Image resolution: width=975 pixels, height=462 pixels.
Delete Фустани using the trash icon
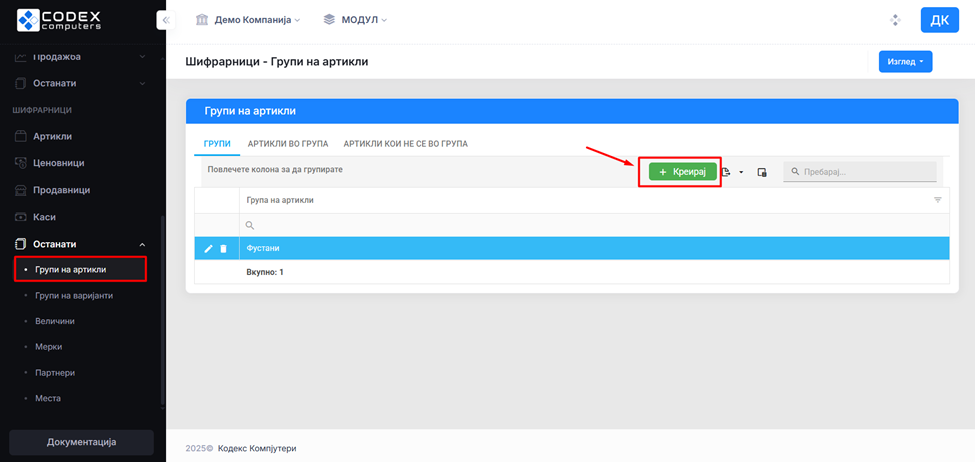(223, 248)
